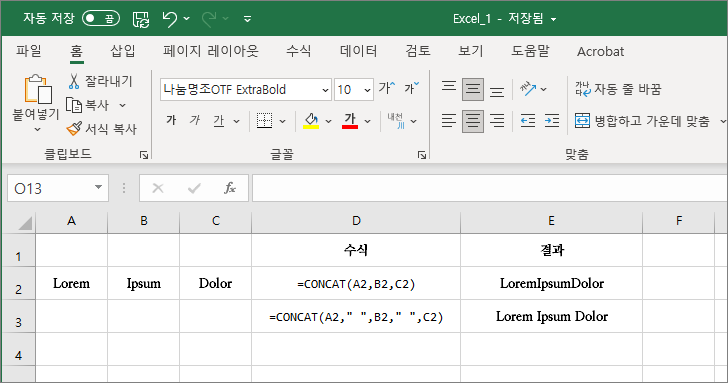This screenshot has width=728, height=383.
Task: Expand the 복사 copy options arrow
Action: click(122, 105)
